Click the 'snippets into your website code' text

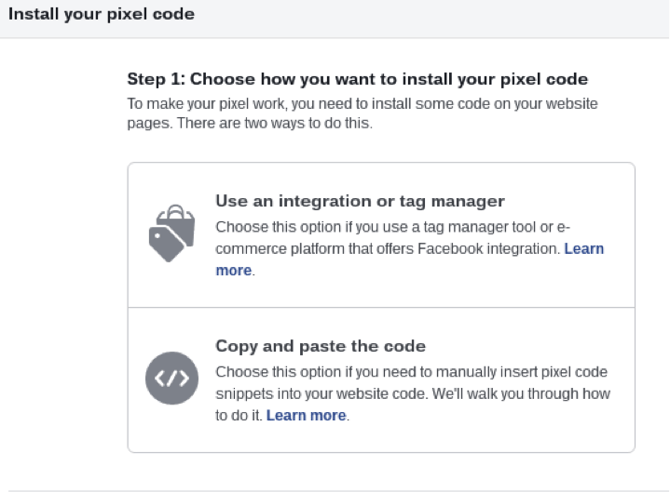tap(320, 393)
